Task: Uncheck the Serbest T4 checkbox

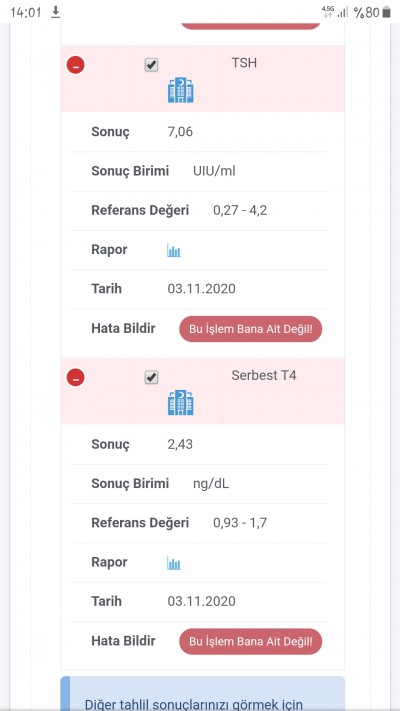Action: click(x=151, y=378)
